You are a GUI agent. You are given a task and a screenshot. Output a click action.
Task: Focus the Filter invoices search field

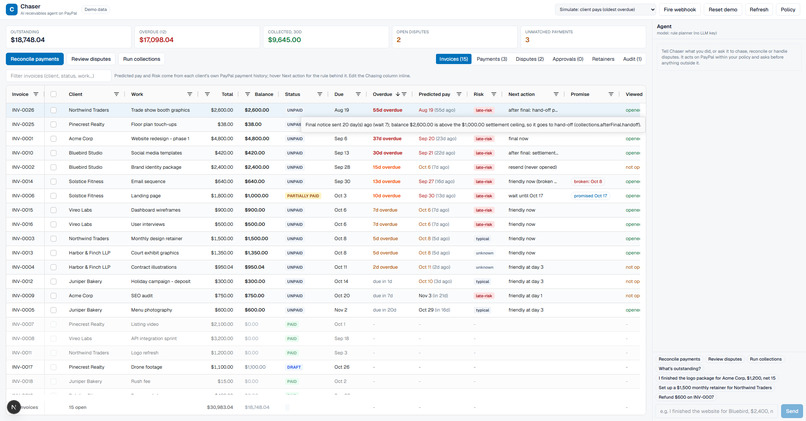pos(59,76)
